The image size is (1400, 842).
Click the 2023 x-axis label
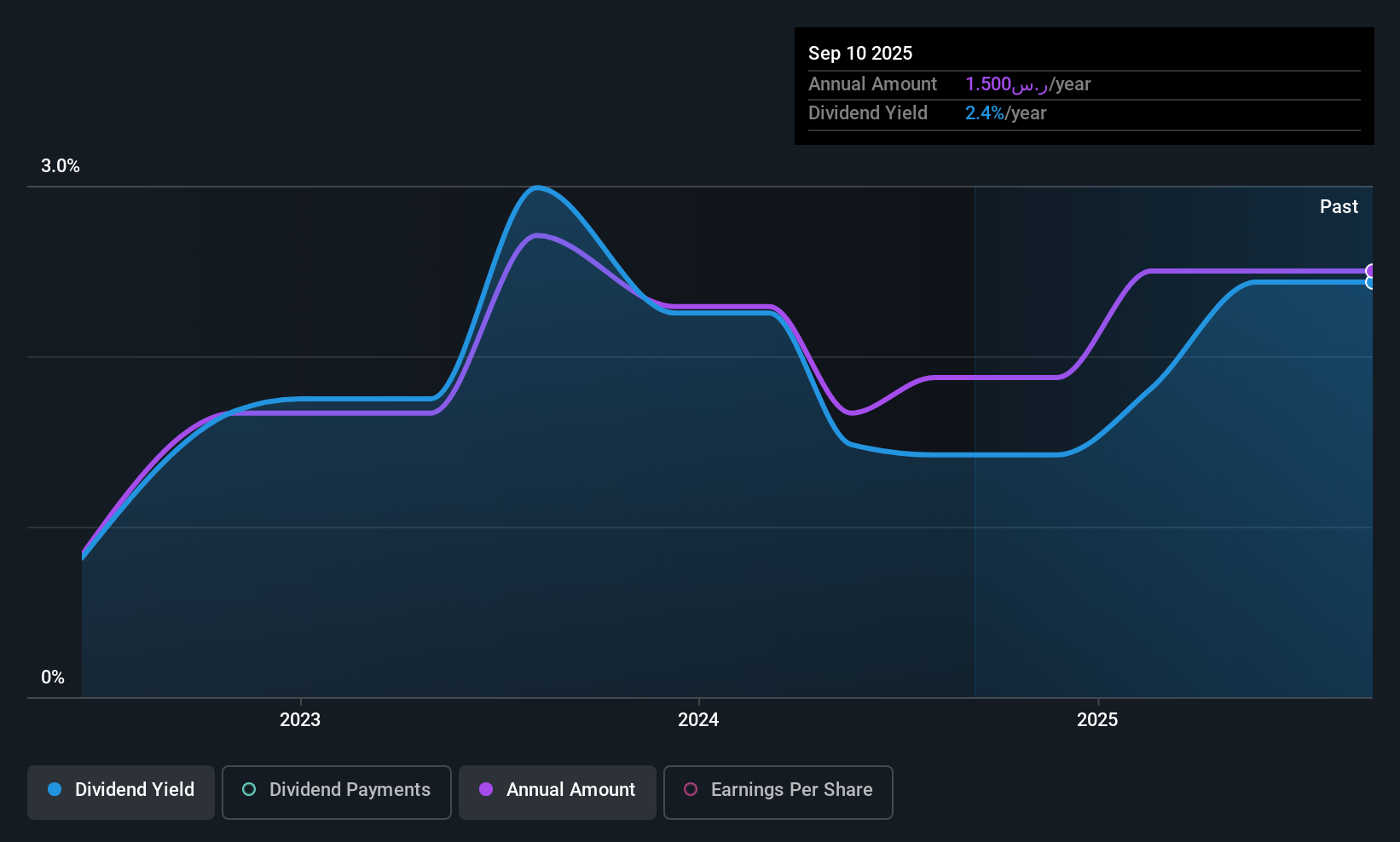pyautogui.click(x=300, y=719)
